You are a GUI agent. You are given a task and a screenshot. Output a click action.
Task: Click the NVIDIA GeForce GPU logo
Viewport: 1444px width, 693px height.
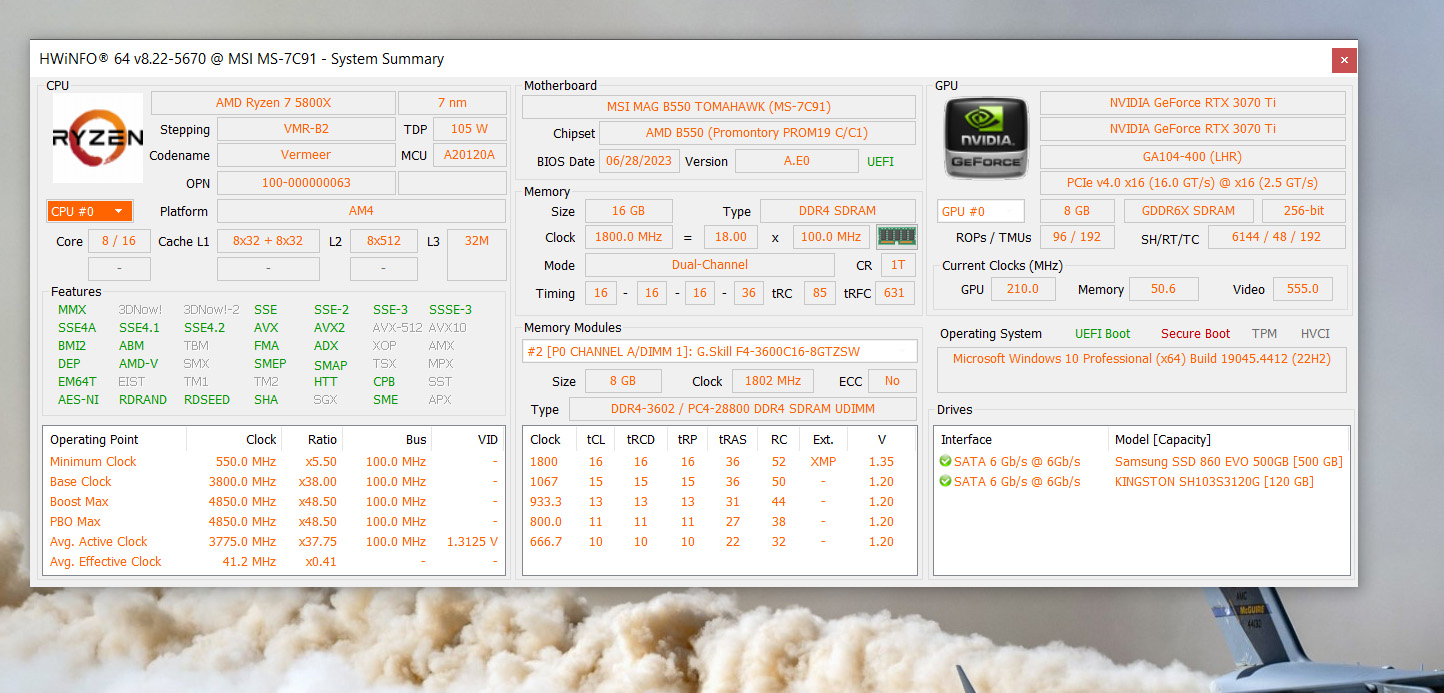[x=985, y=139]
